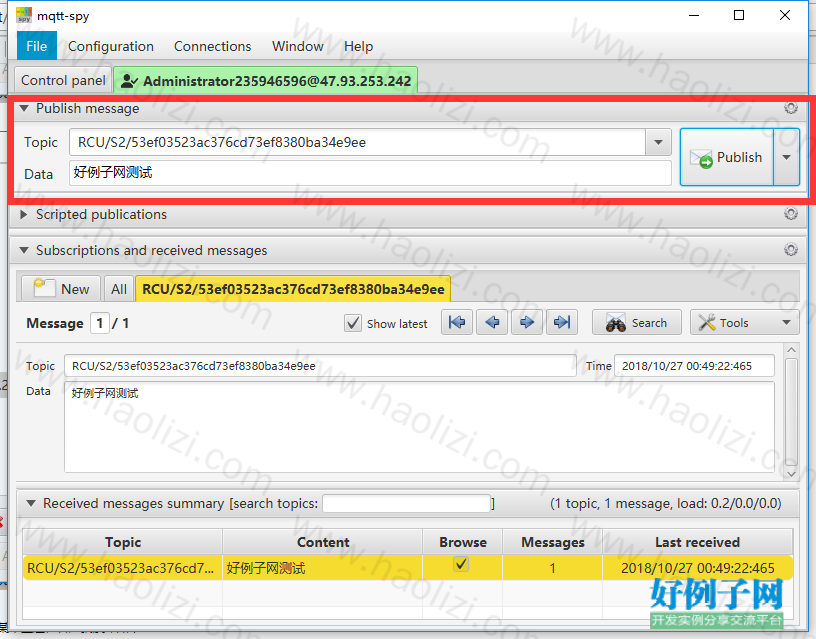Click the Last received column header
This screenshot has width=816, height=639.
click(697, 542)
